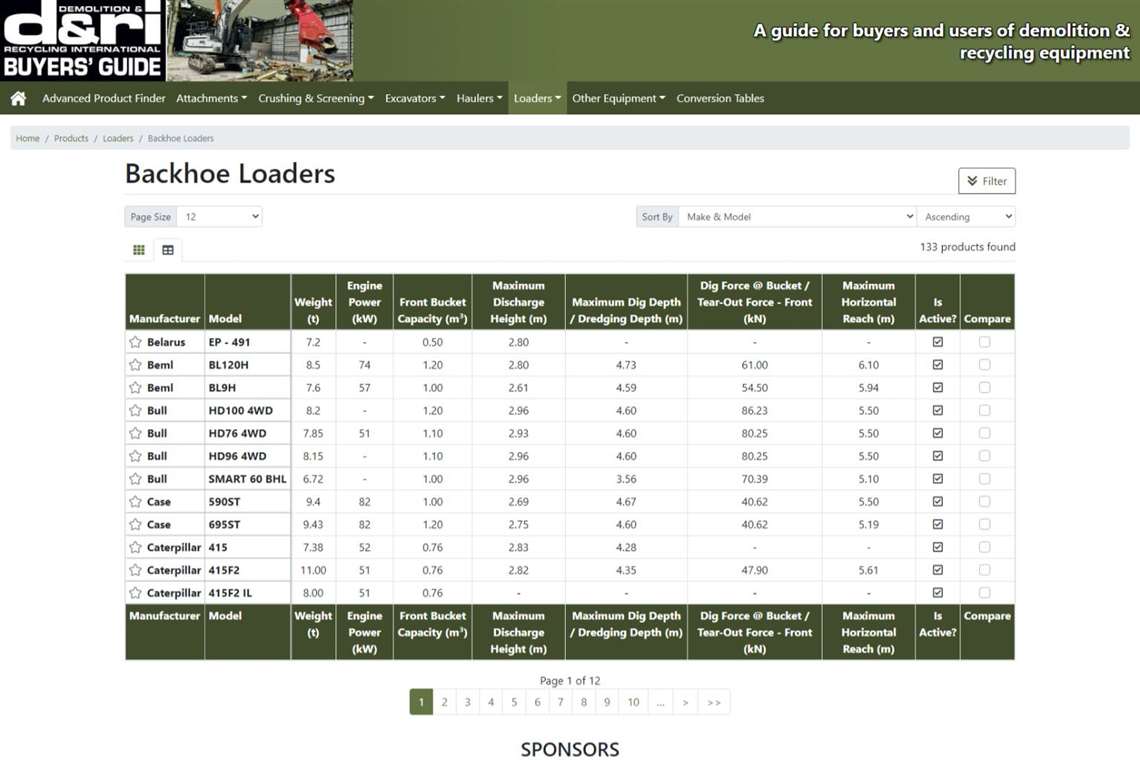Open model SMART 60 BHL details

[247, 479]
